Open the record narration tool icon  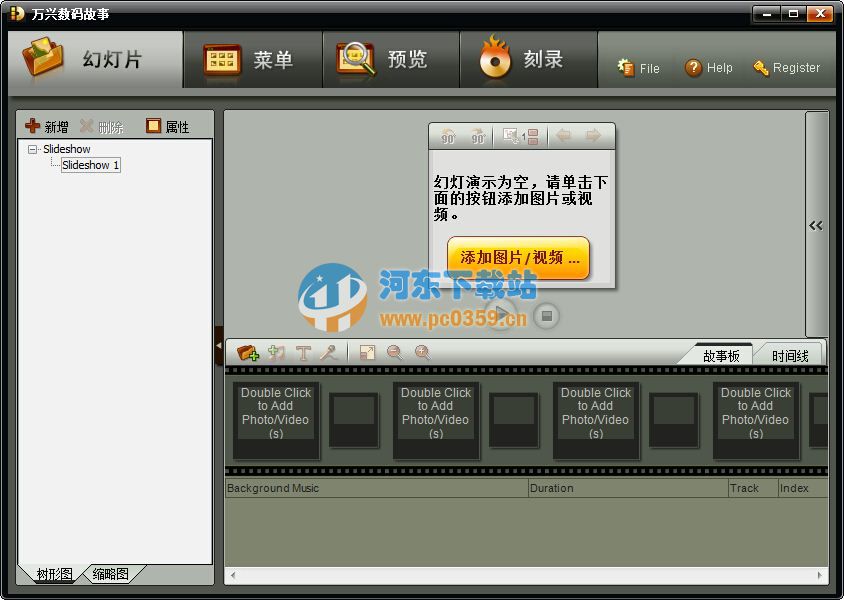(327, 352)
